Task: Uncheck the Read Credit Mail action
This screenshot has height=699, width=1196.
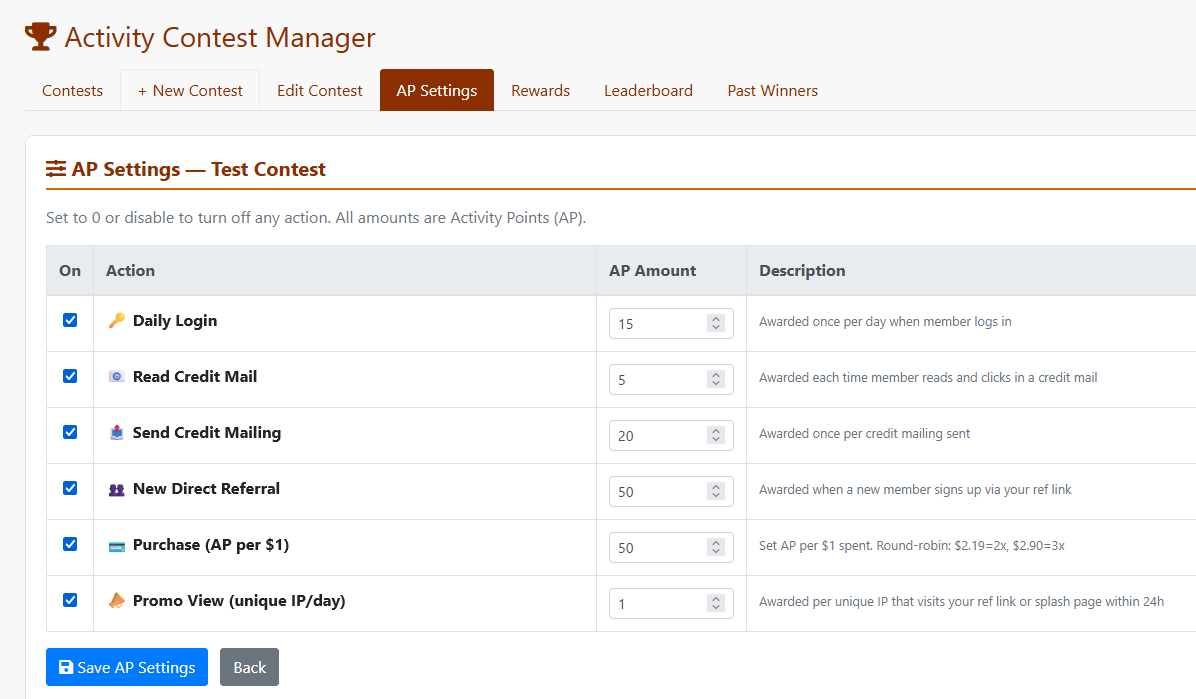Action: (70, 376)
